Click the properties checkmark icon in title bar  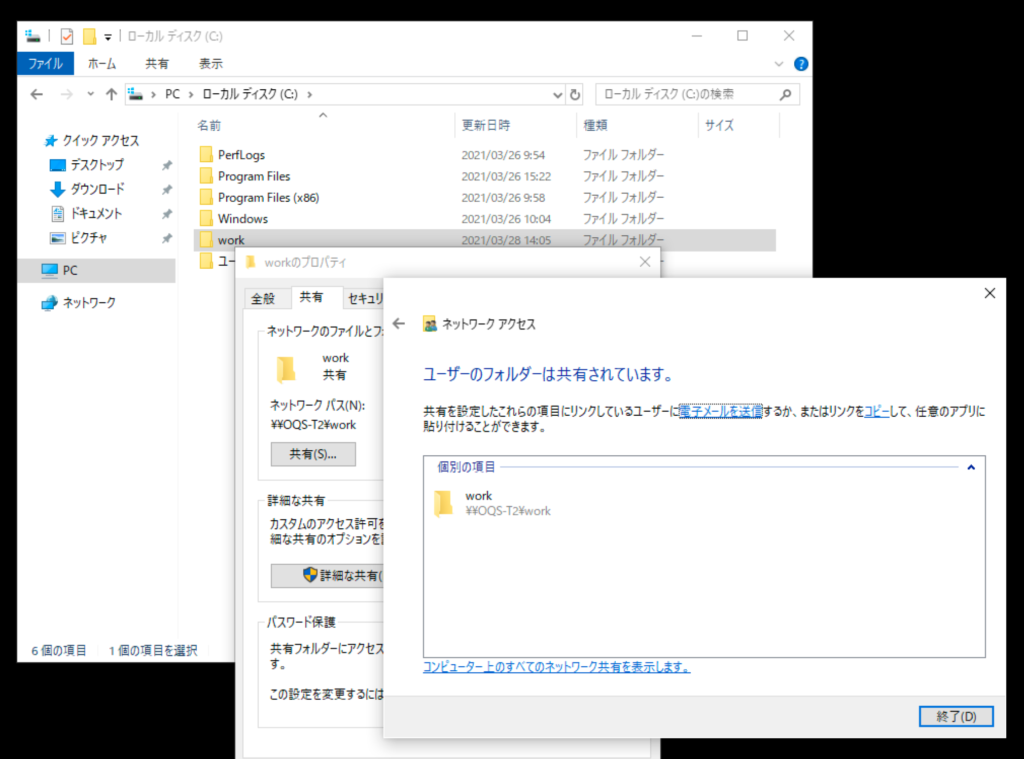click(67, 36)
